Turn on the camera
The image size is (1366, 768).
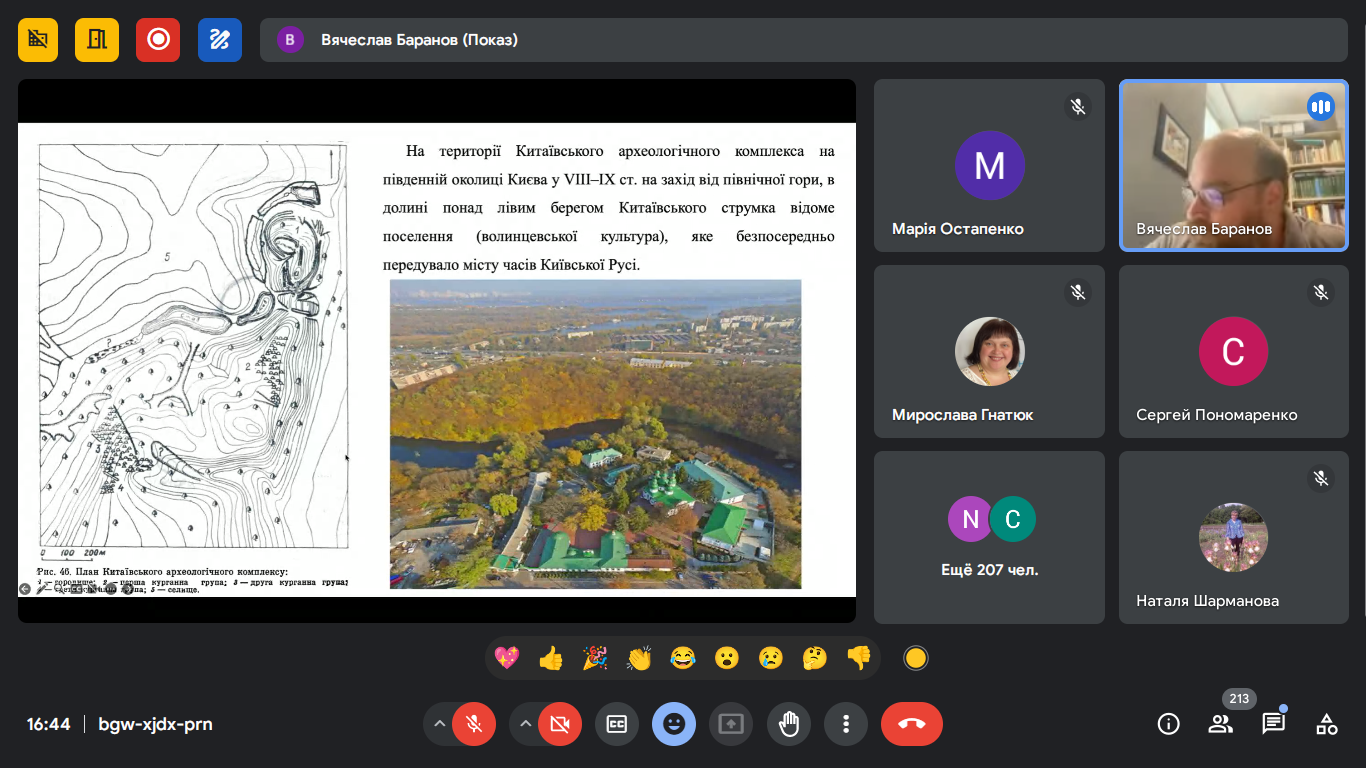560,724
